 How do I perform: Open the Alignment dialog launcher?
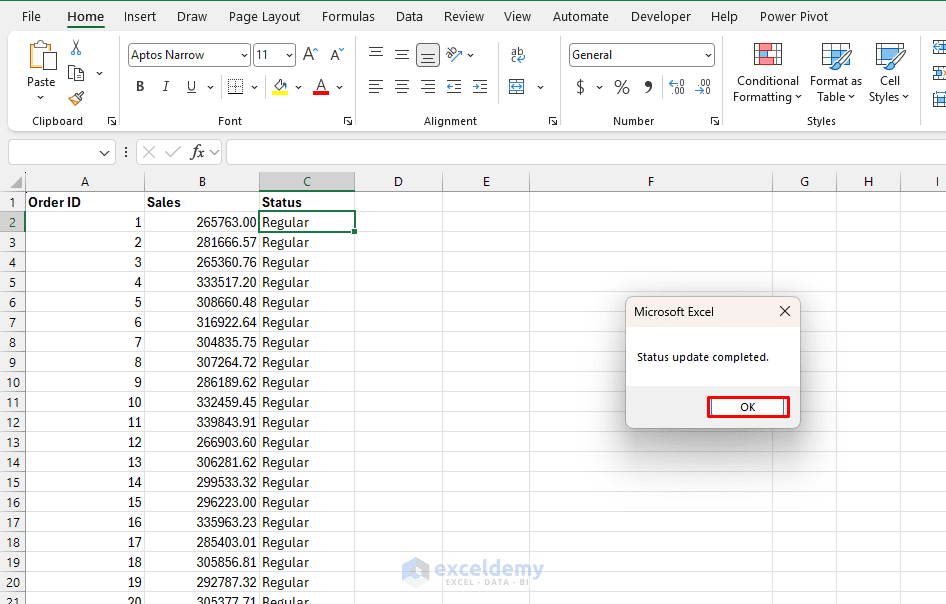coord(553,121)
